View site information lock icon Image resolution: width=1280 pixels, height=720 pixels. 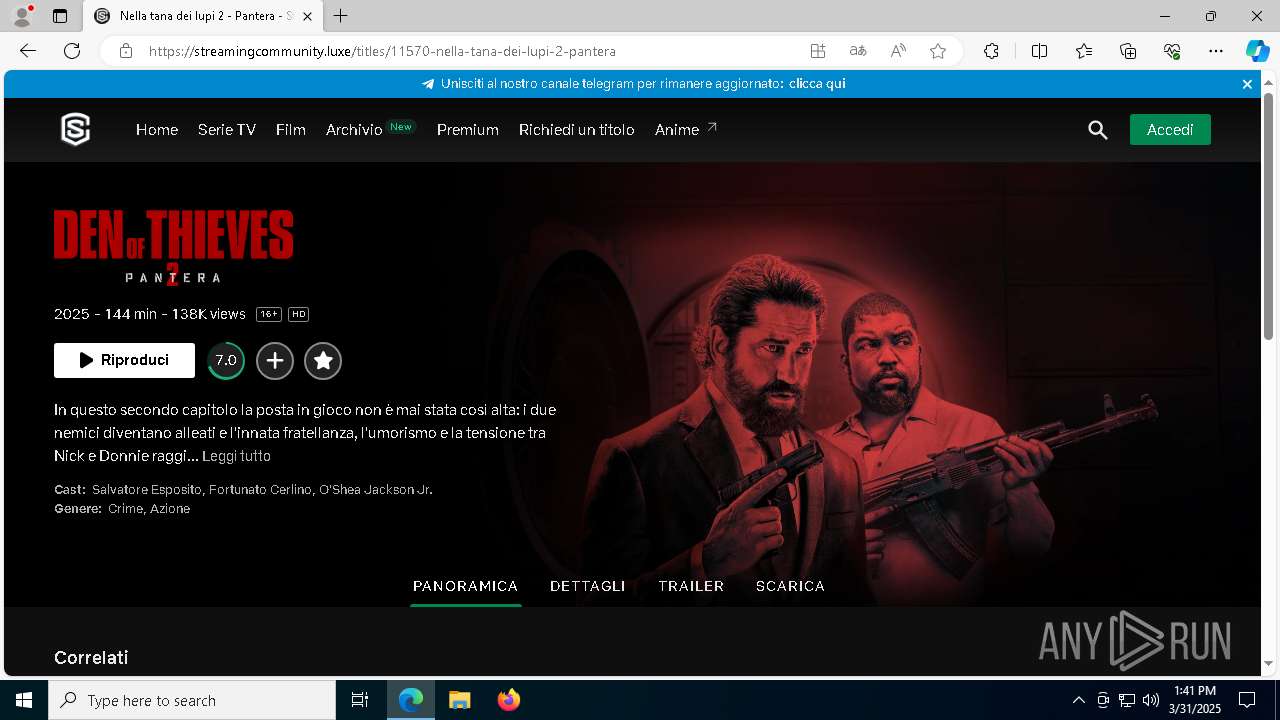tap(126, 51)
